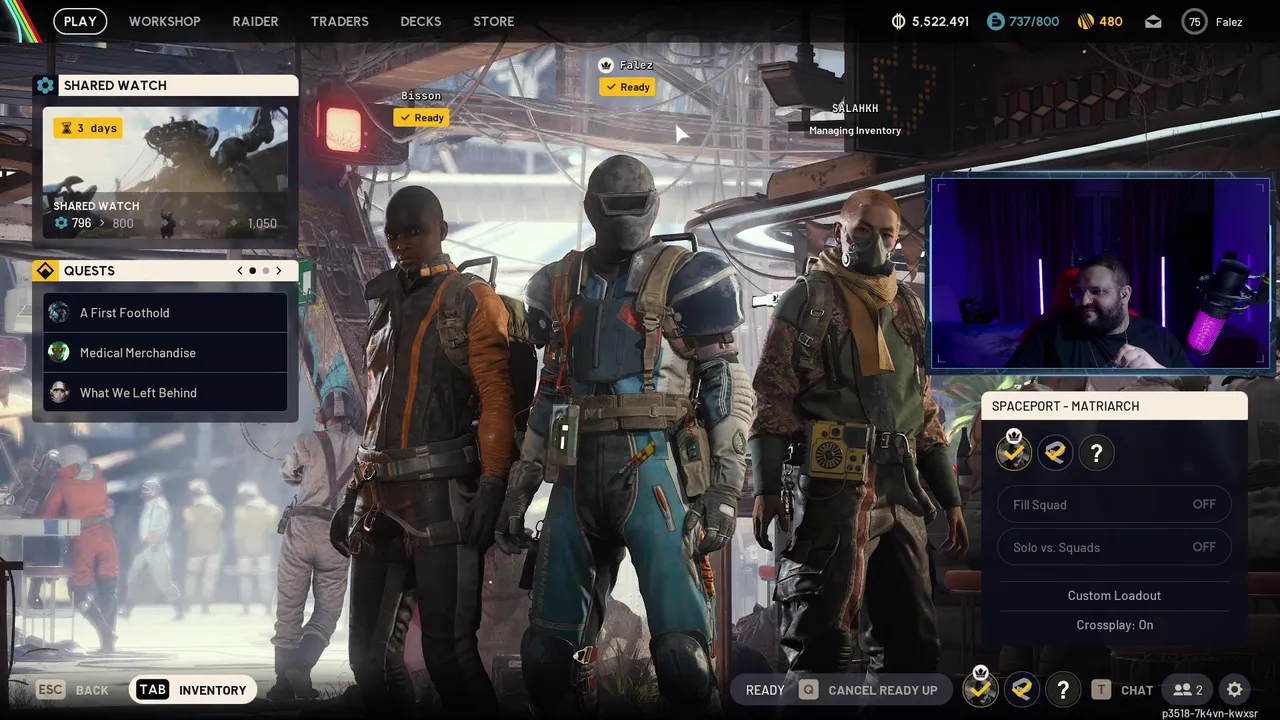This screenshot has width=1280, height=720.
Task: Click the Q key hint icon
Action: [x=808, y=690]
